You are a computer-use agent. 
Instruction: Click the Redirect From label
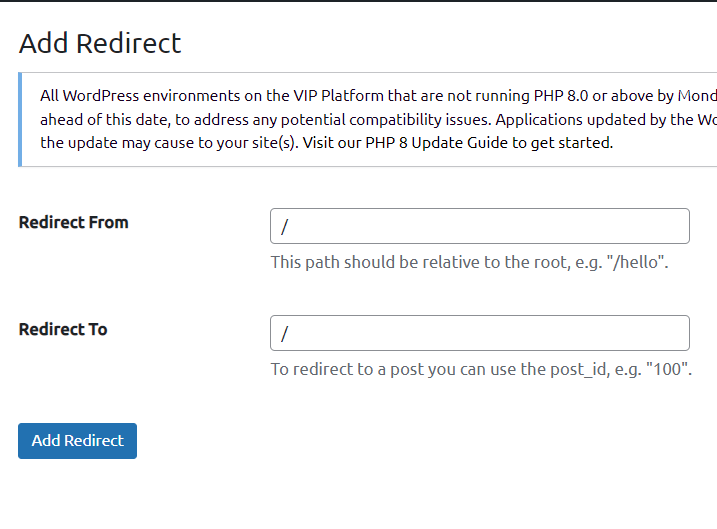(x=74, y=222)
